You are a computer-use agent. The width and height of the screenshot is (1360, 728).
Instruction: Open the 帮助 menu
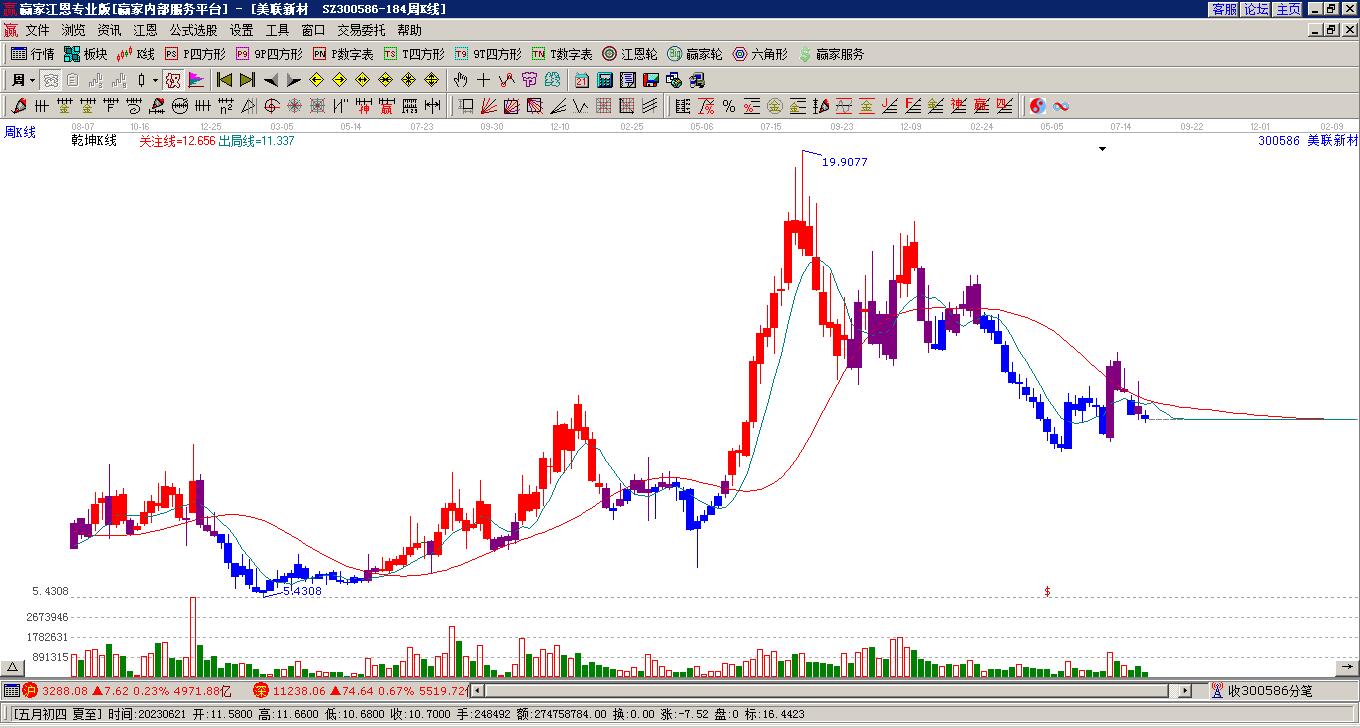coord(409,30)
